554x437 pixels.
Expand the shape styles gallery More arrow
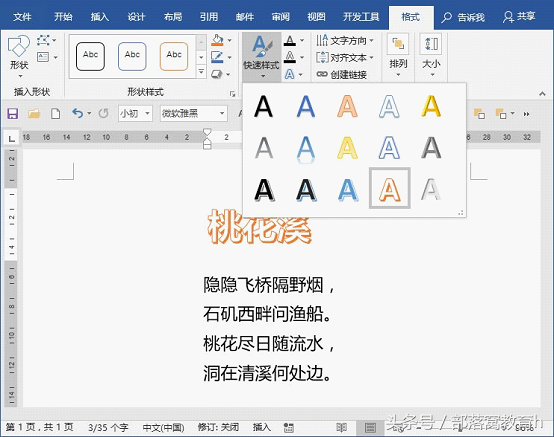[x=201, y=72]
